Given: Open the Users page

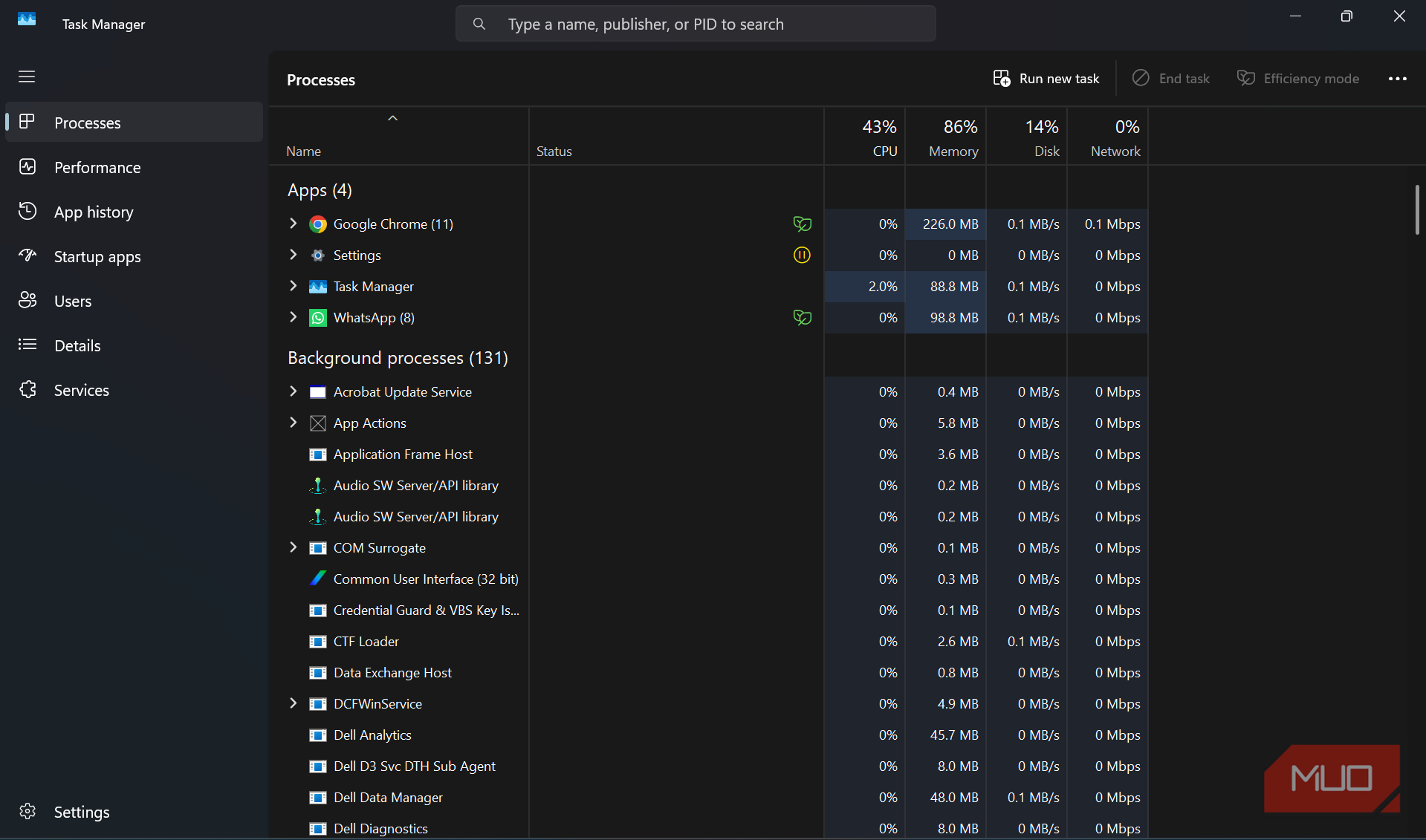Looking at the screenshot, I should (x=134, y=301).
